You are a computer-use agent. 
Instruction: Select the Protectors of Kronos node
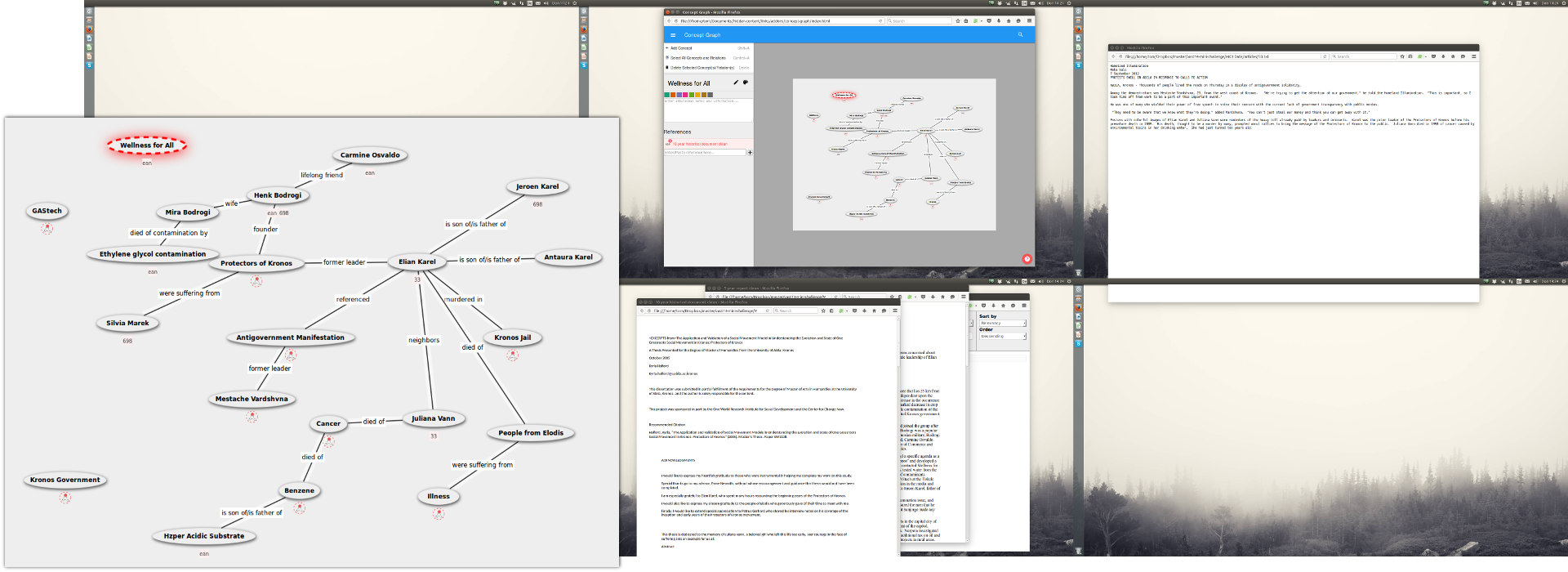point(256,263)
